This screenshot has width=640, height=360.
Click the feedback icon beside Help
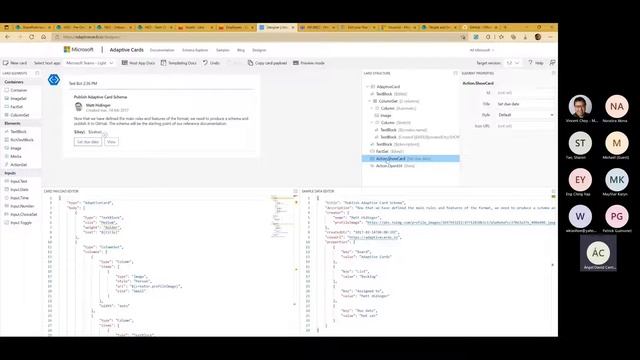(x=552, y=63)
